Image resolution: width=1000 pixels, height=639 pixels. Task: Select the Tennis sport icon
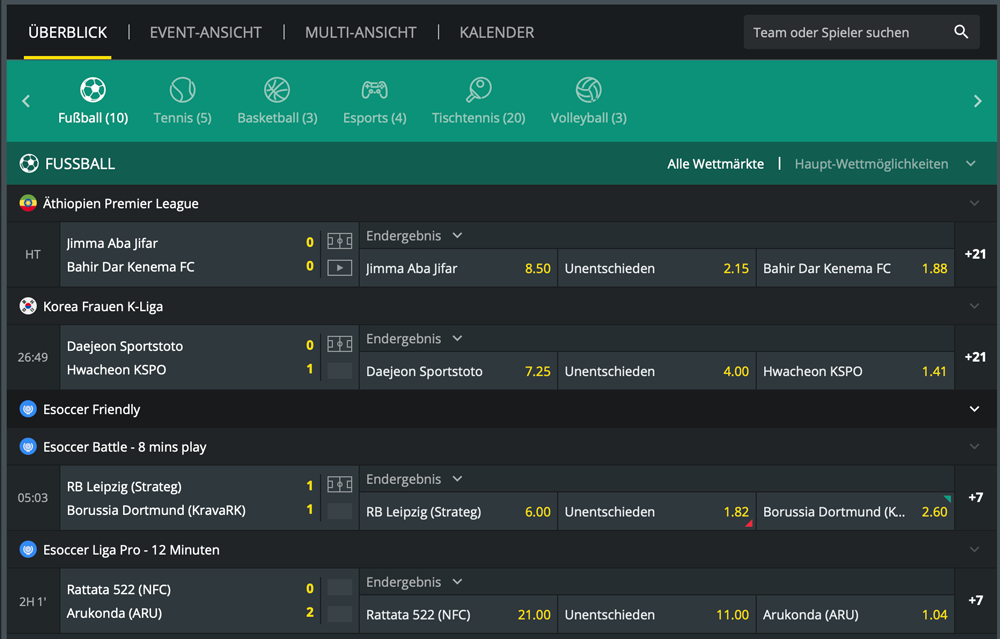point(182,90)
